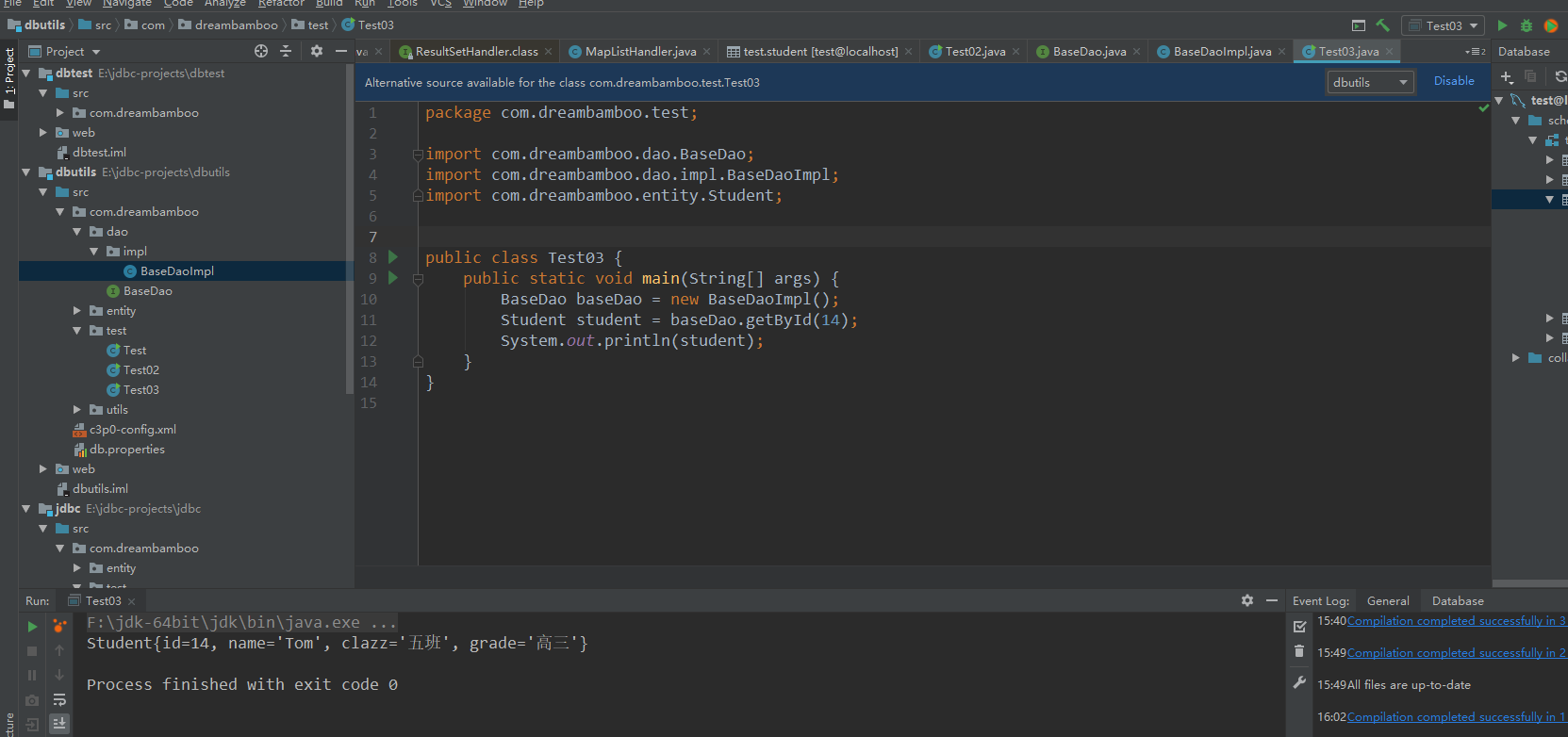Screen dimensions: 1568x737
Task: Show hidden editor tabs list dropdown
Action: coord(1476,52)
